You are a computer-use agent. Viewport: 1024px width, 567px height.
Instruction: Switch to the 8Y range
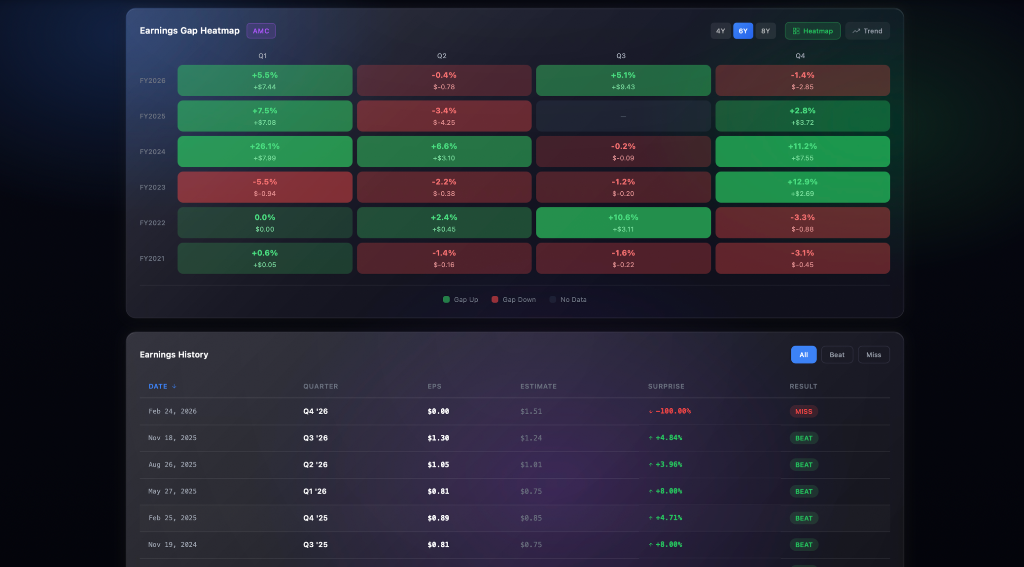click(x=765, y=31)
